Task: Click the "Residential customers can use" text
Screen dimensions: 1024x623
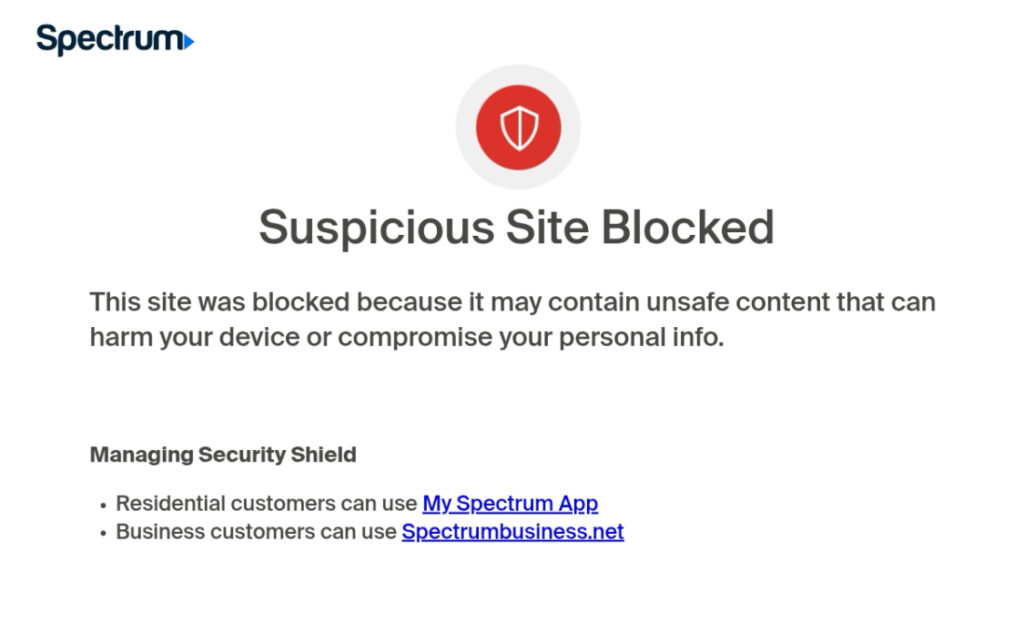Action: click(266, 503)
